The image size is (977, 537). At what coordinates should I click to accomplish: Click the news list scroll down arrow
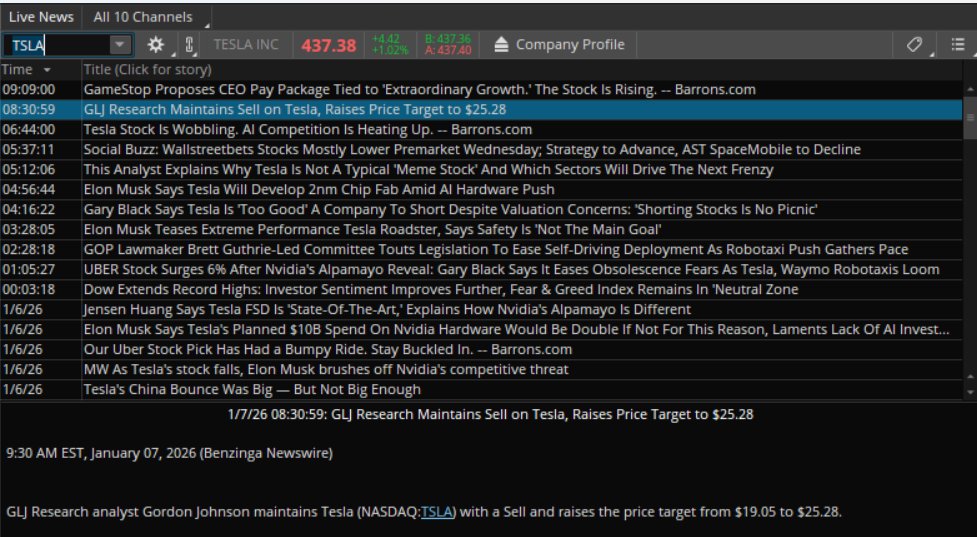click(970, 392)
